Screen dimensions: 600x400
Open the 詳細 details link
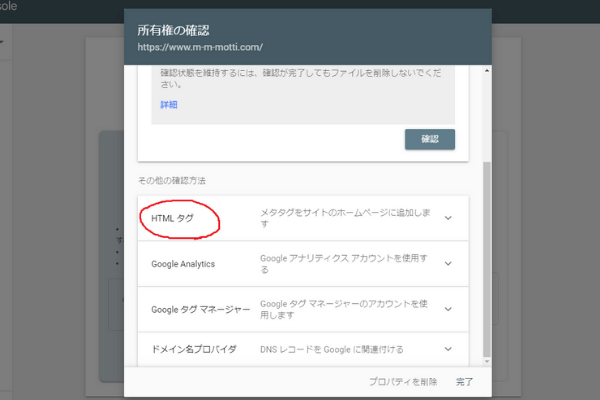tap(169, 104)
